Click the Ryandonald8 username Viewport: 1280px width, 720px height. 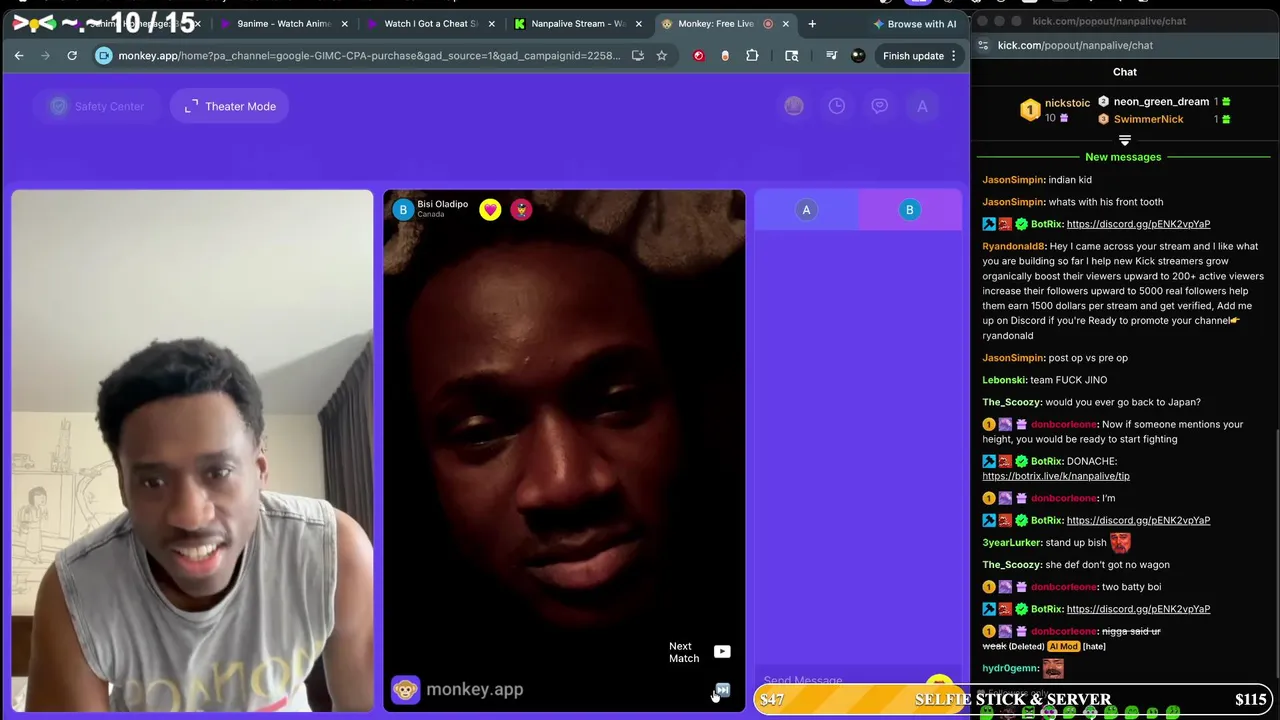click(x=1013, y=246)
